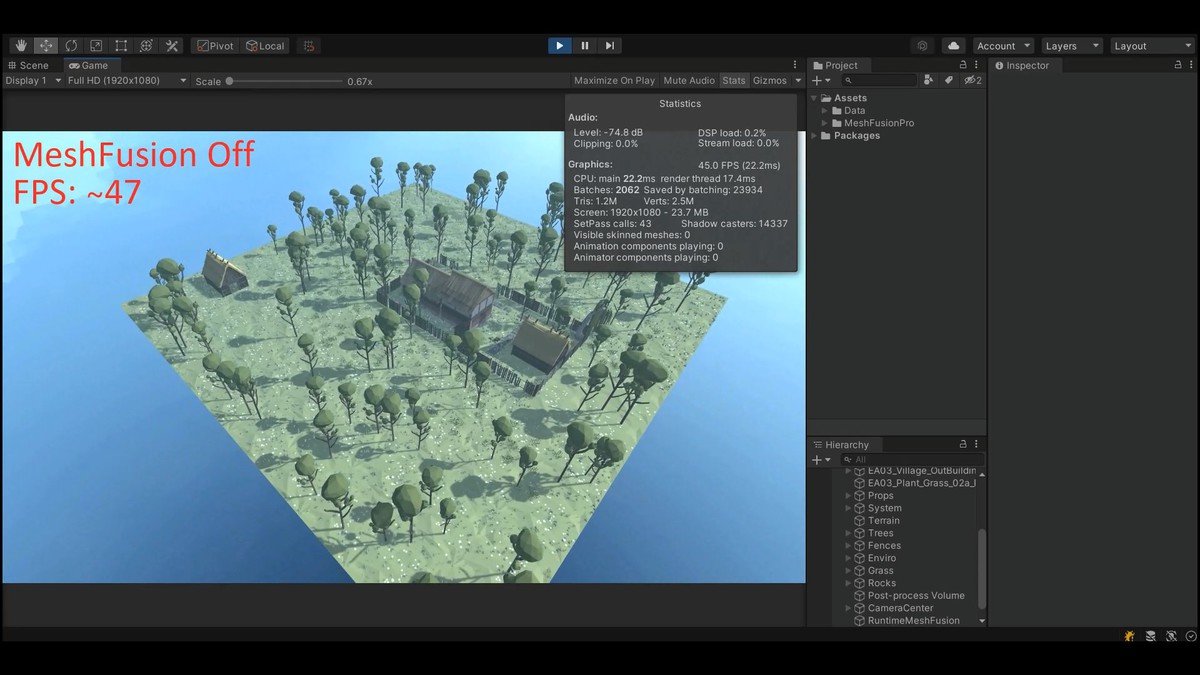Open Project panel three-dot menu
The width and height of the screenshot is (1200, 675).
pyautogui.click(x=976, y=65)
